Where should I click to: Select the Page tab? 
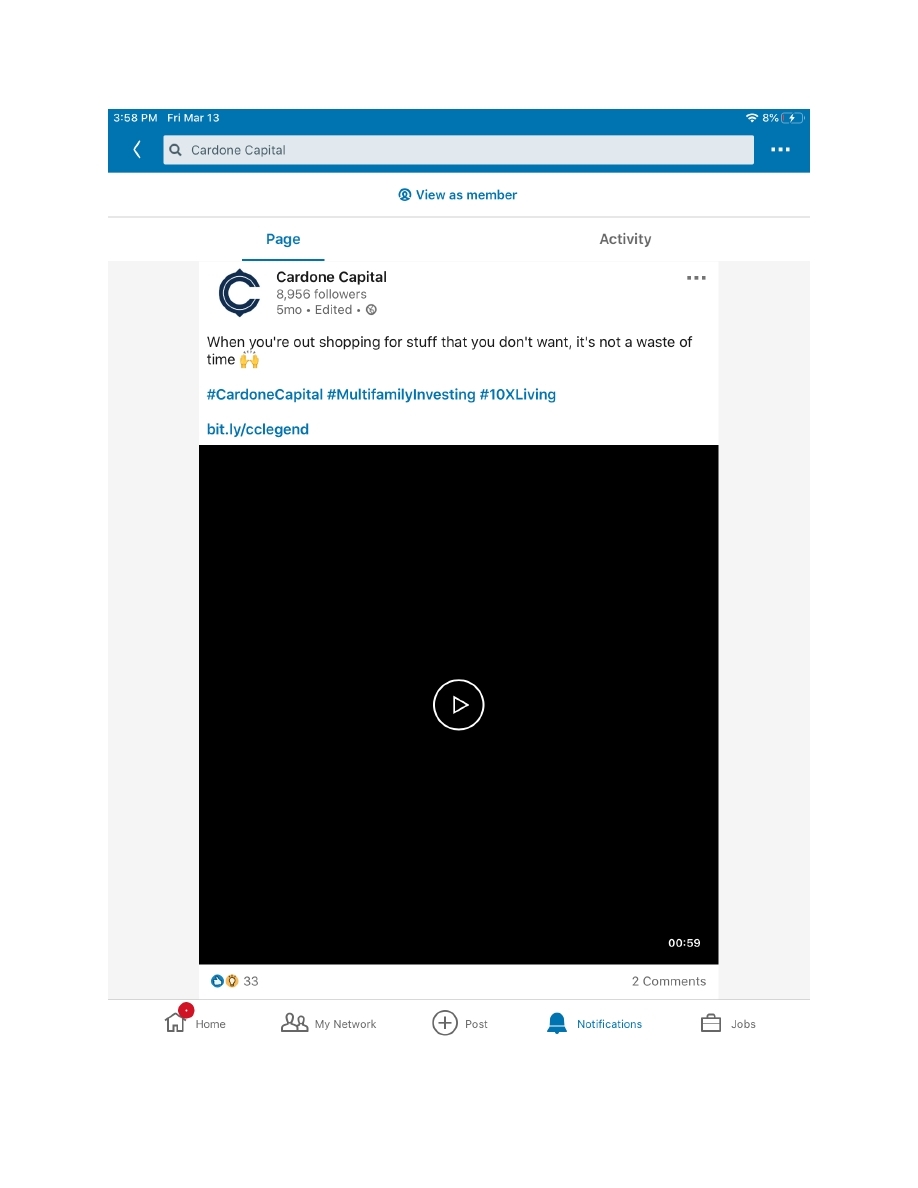pyautogui.click(x=283, y=239)
